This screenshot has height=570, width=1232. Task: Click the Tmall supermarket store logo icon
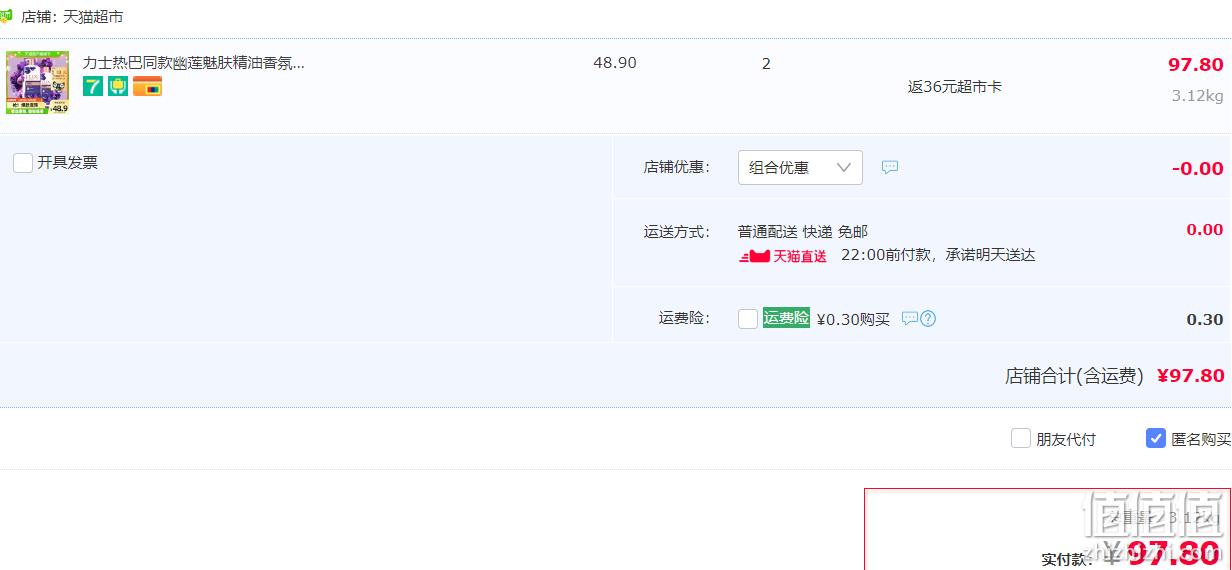click(6, 17)
